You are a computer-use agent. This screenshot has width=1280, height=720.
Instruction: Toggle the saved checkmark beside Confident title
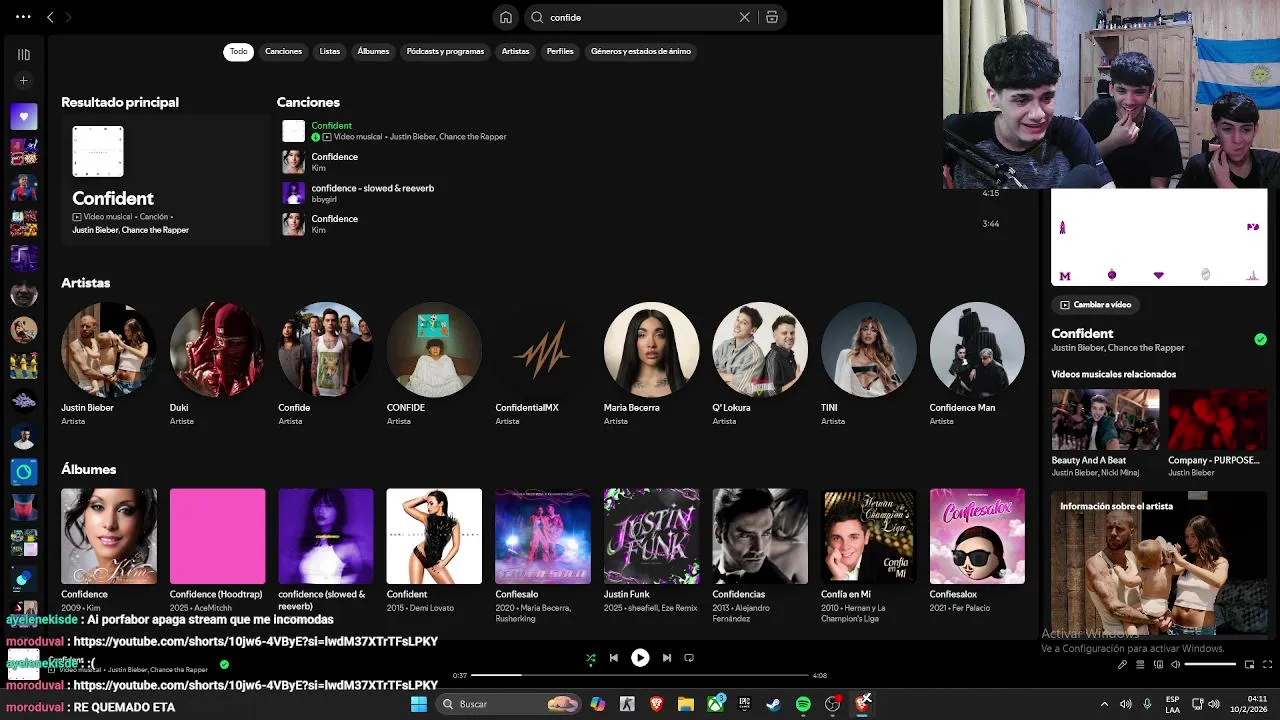tap(1260, 339)
